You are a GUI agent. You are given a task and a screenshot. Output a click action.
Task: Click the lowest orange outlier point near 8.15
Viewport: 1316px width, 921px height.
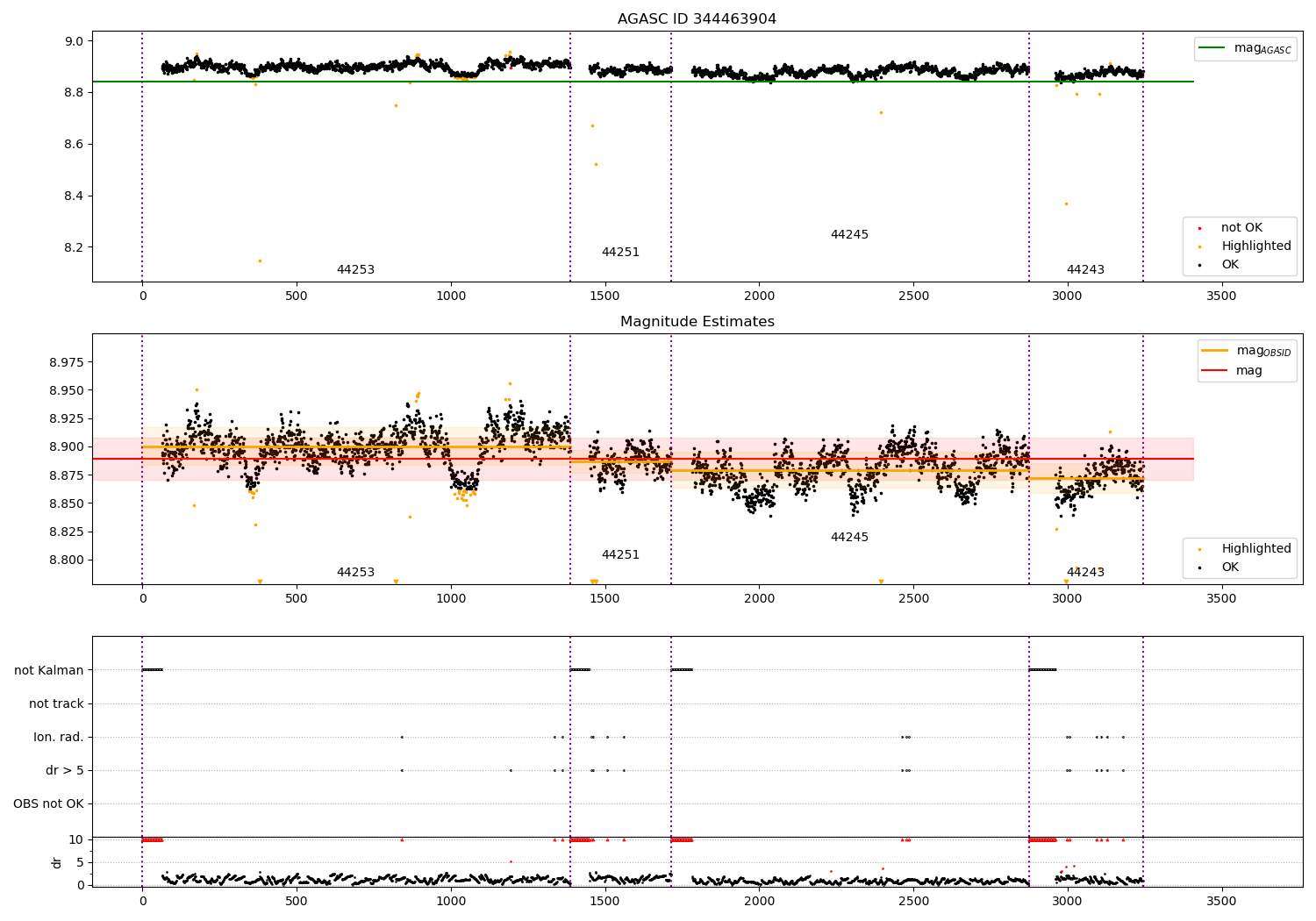260,261
